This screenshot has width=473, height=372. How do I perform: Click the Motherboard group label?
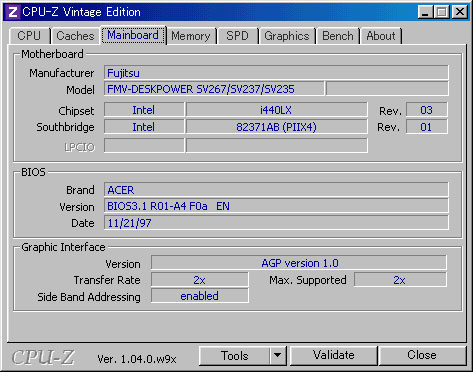tap(52, 54)
